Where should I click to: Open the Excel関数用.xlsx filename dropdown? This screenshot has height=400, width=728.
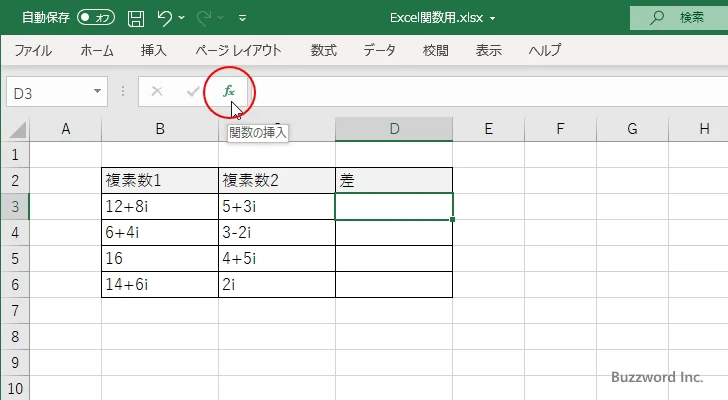[x=492, y=19]
